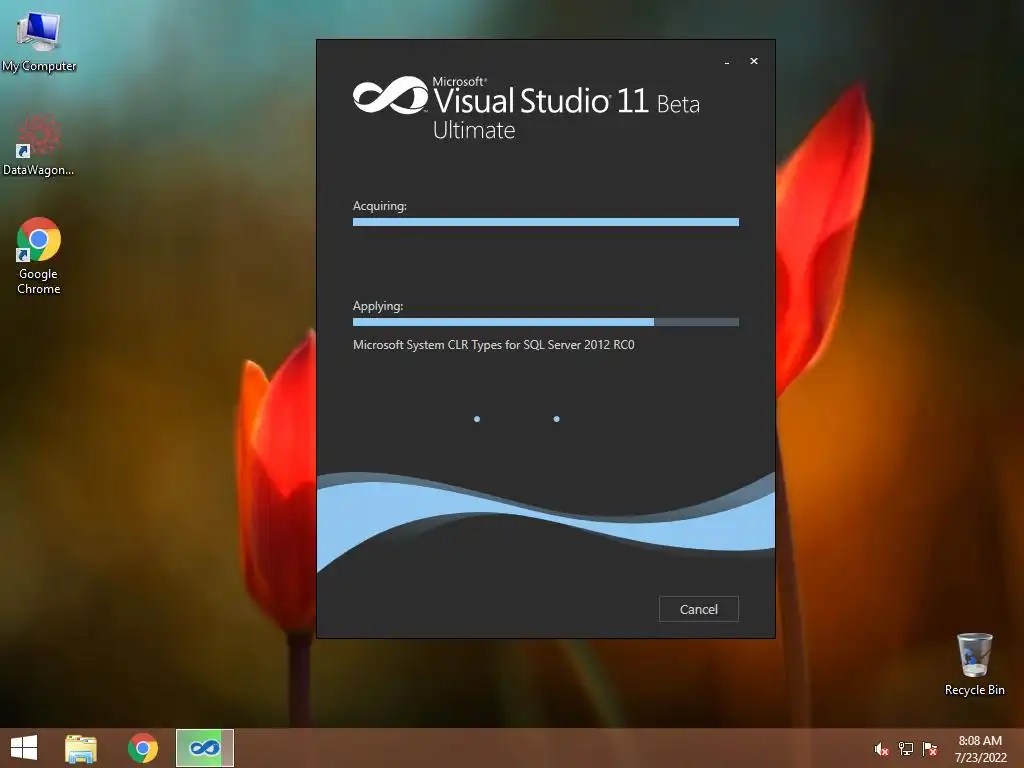Select the Recycle Bin icon
Viewport: 1024px width, 768px height.
pos(974,664)
